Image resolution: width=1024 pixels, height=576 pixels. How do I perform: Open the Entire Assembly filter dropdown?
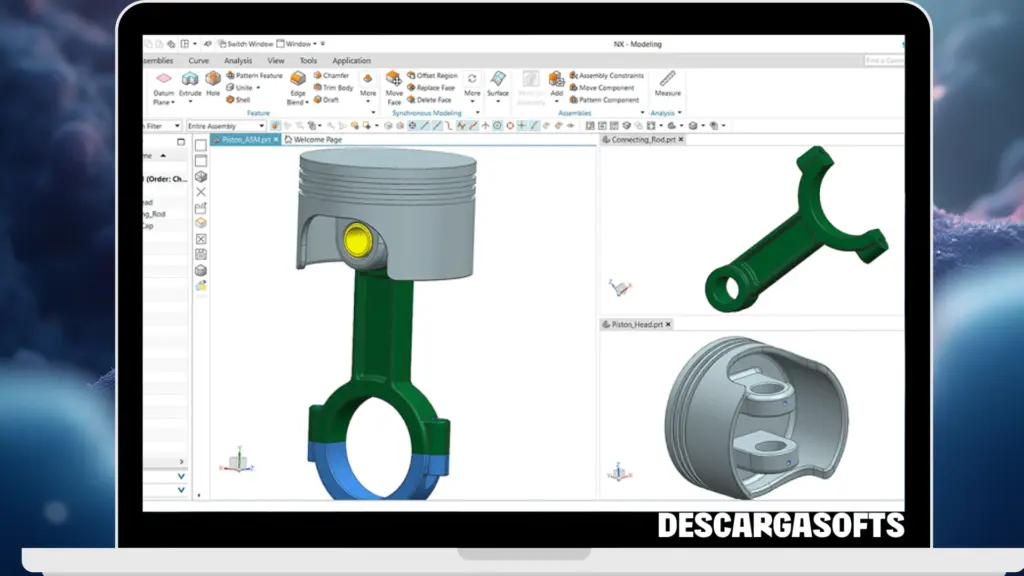[x=261, y=125]
